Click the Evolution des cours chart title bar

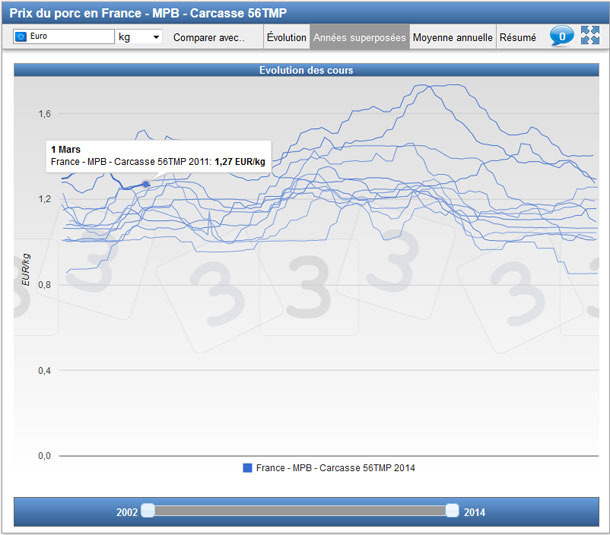click(305, 70)
